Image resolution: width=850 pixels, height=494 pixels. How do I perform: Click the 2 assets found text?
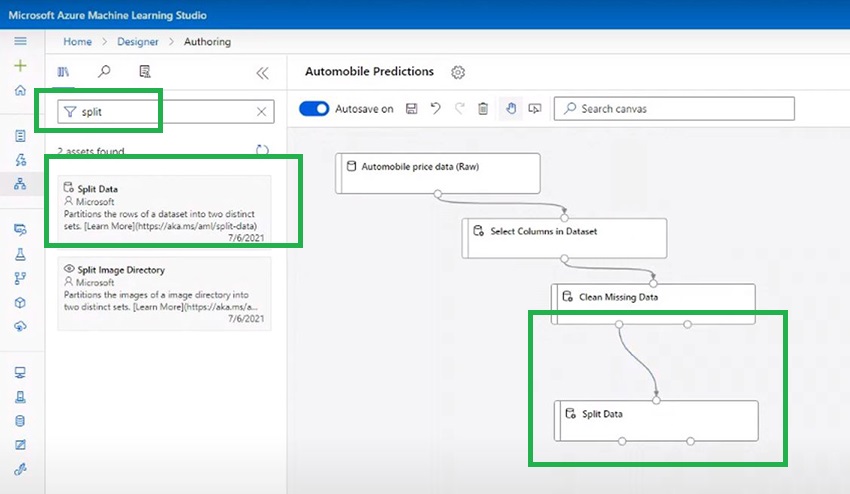[91, 151]
